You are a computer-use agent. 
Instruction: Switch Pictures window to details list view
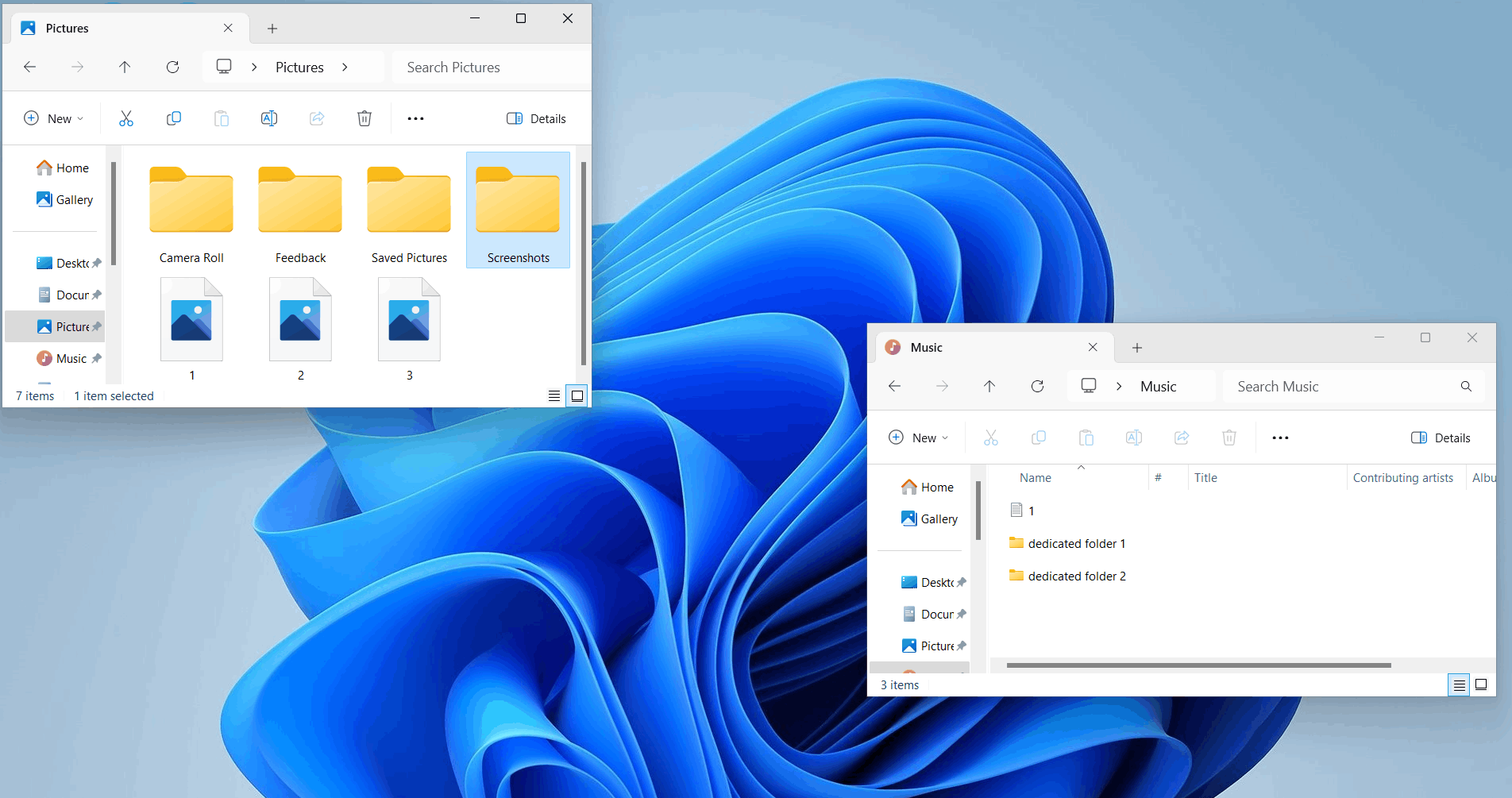click(554, 395)
